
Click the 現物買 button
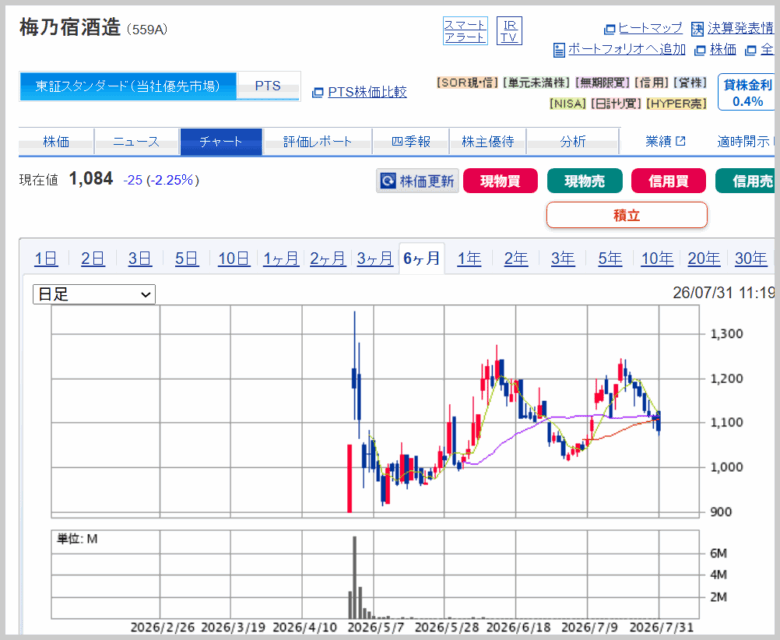500,181
